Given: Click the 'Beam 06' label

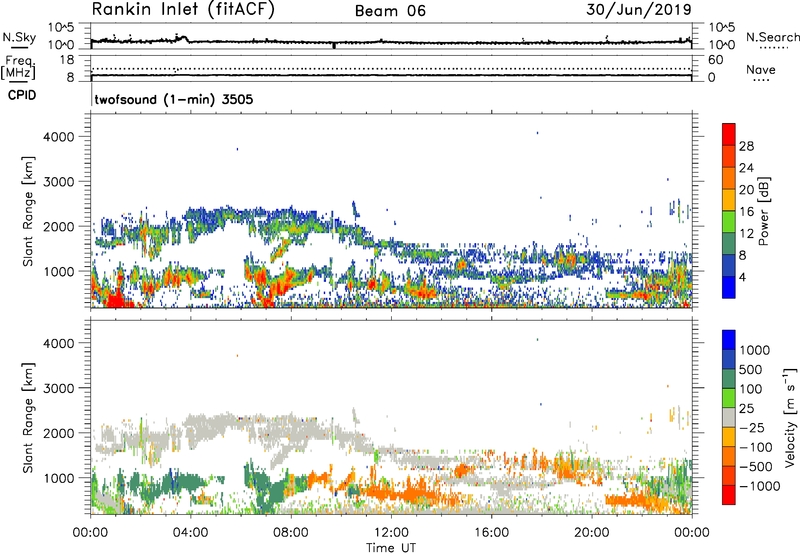Looking at the screenshot, I should click(x=390, y=11).
